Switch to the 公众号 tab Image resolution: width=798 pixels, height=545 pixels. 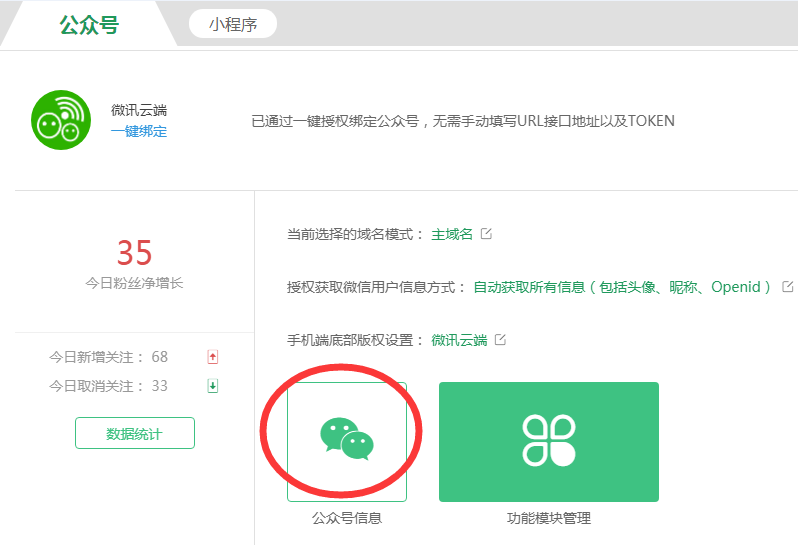pyautogui.click(x=88, y=25)
